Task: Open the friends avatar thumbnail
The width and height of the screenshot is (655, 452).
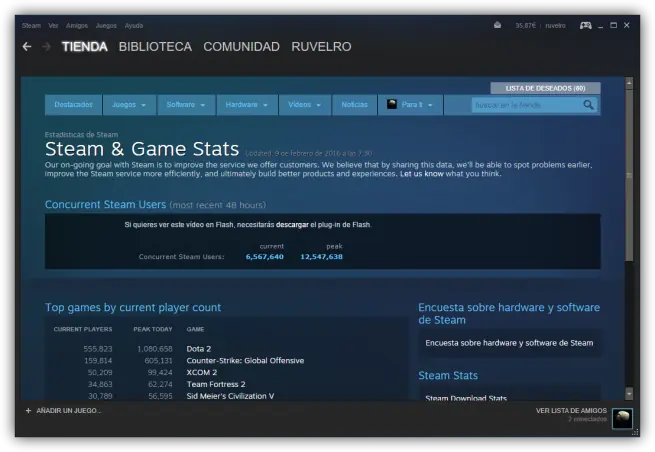Action: (622, 418)
